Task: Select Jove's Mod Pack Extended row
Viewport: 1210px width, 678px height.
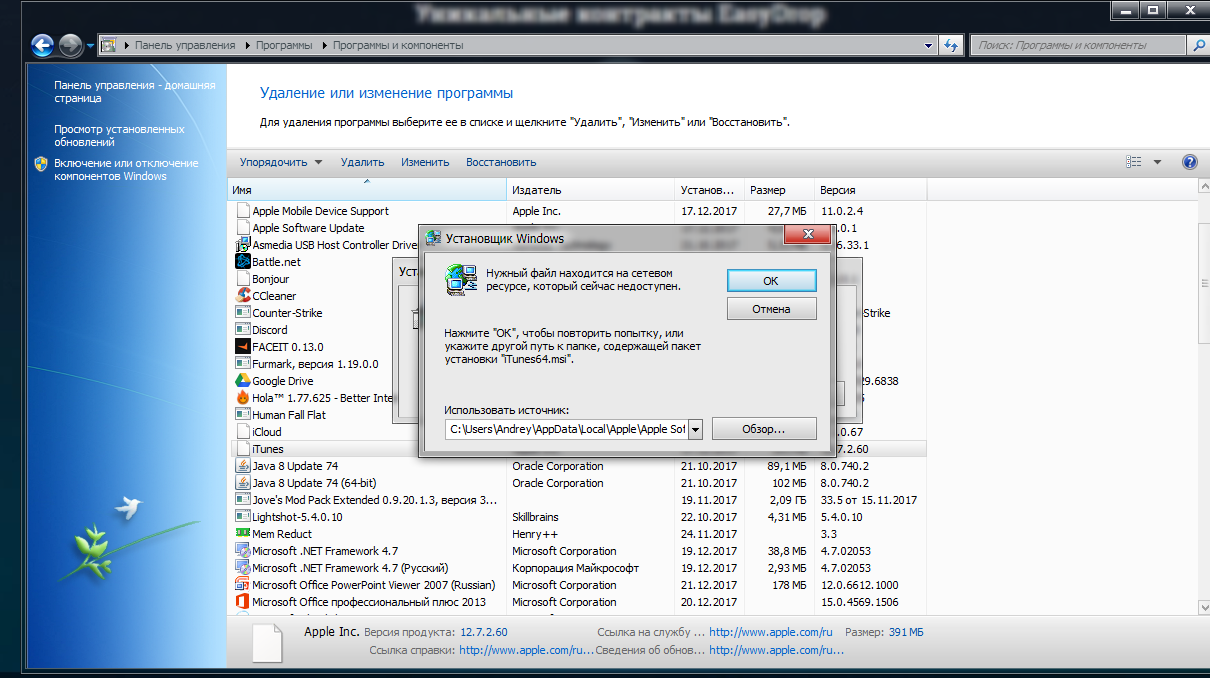Action: point(579,500)
